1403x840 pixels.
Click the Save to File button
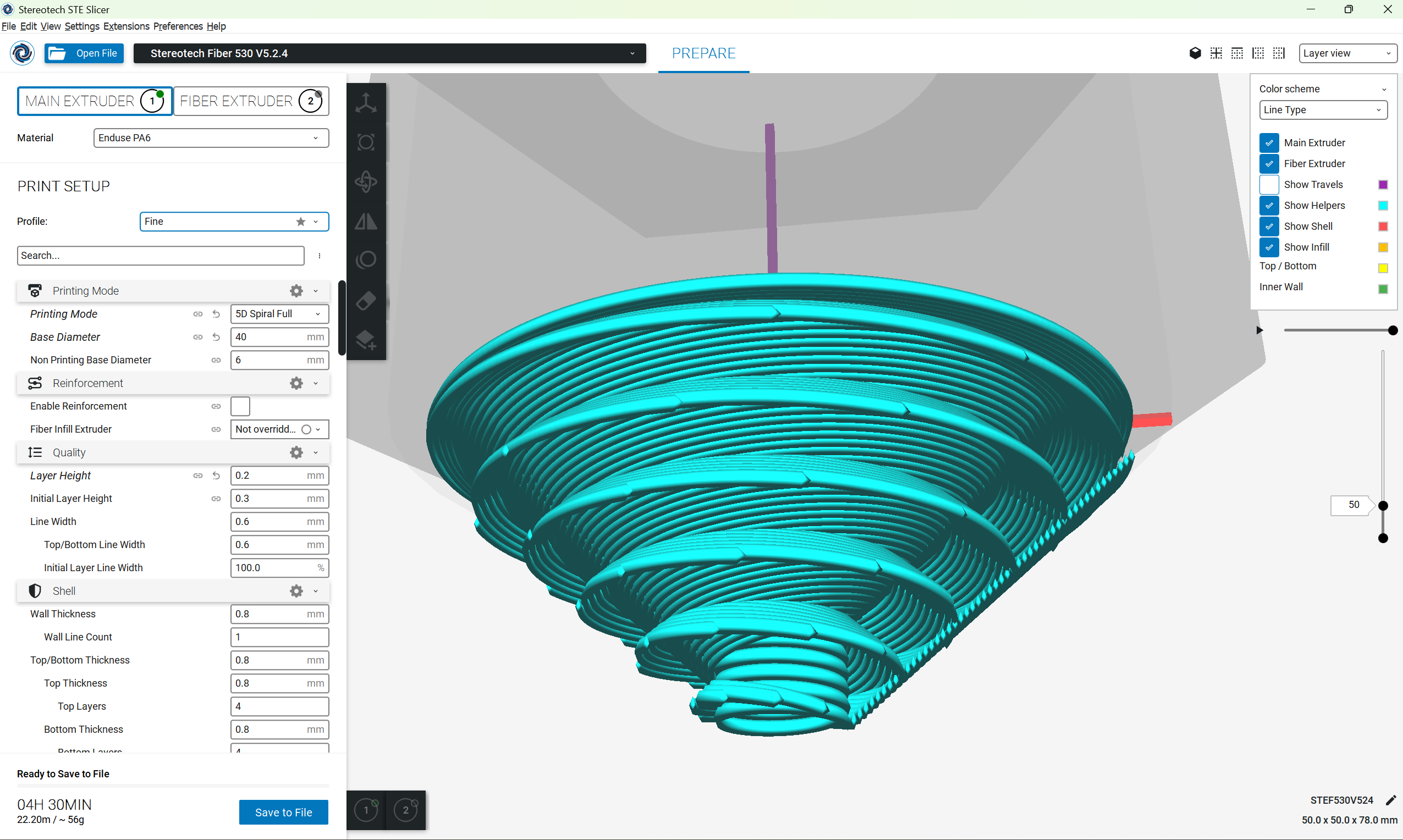coord(283,812)
